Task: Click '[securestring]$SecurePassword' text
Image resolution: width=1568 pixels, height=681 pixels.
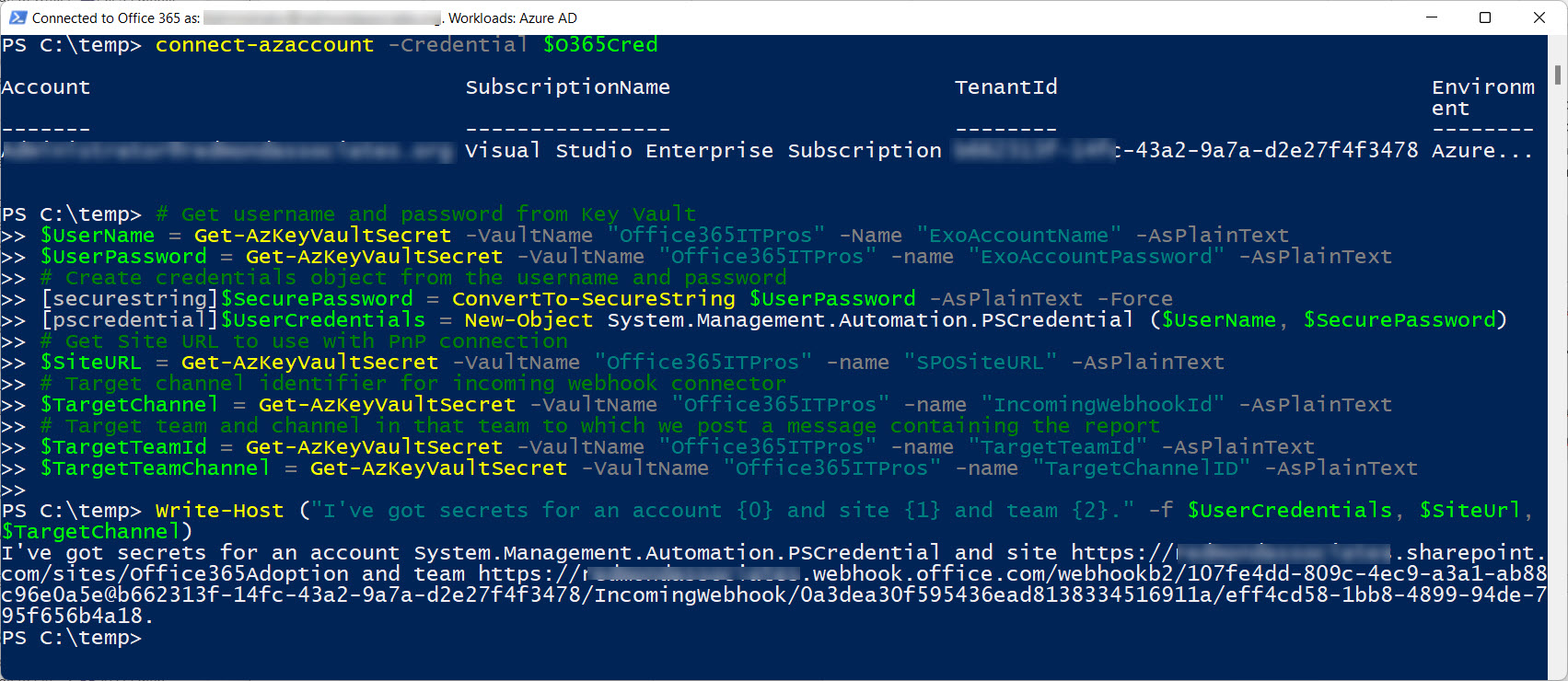Action: tap(226, 299)
